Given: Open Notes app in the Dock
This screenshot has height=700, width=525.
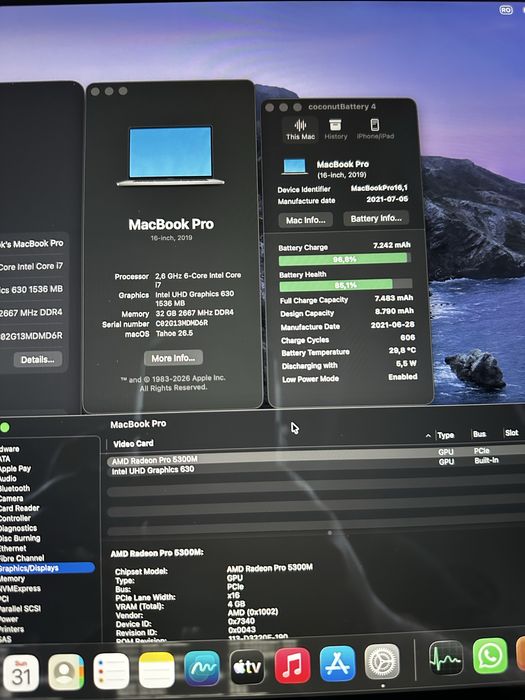Looking at the screenshot, I should [x=156, y=670].
